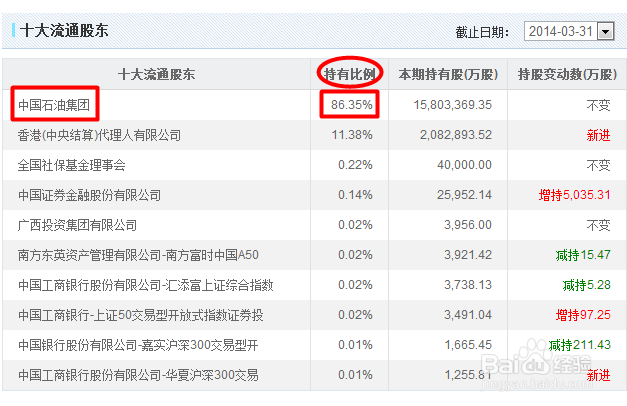Click the 截止日期 label
Viewport: 627px width, 406px height.
482,32
